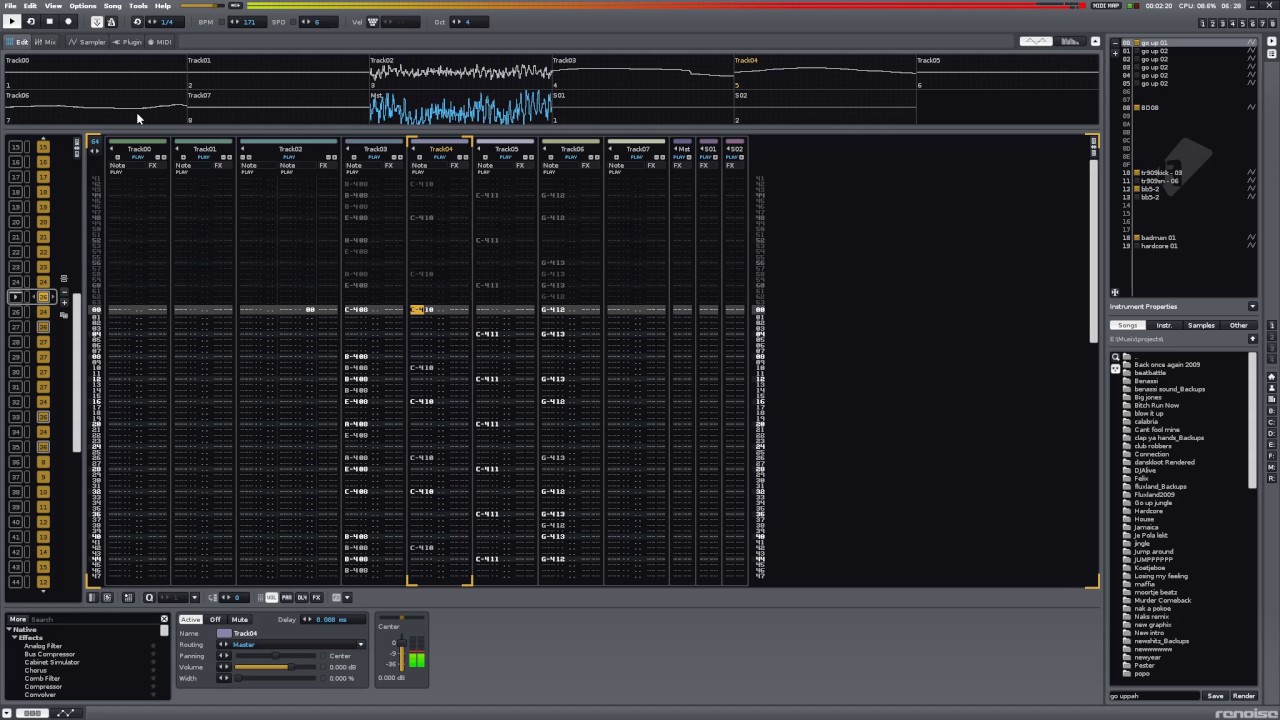
Task: Show the track scopes waveform view
Action: click(x=1036, y=41)
